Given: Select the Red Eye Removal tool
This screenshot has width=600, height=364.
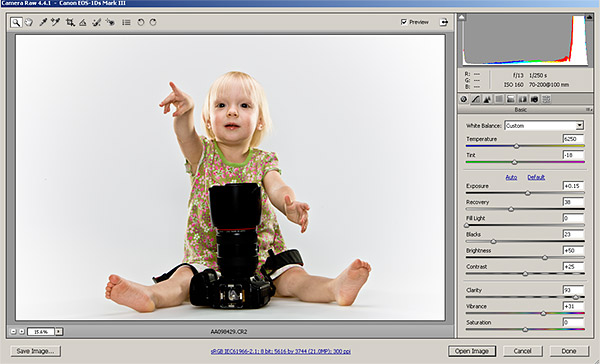Looking at the screenshot, I should [x=110, y=22].
